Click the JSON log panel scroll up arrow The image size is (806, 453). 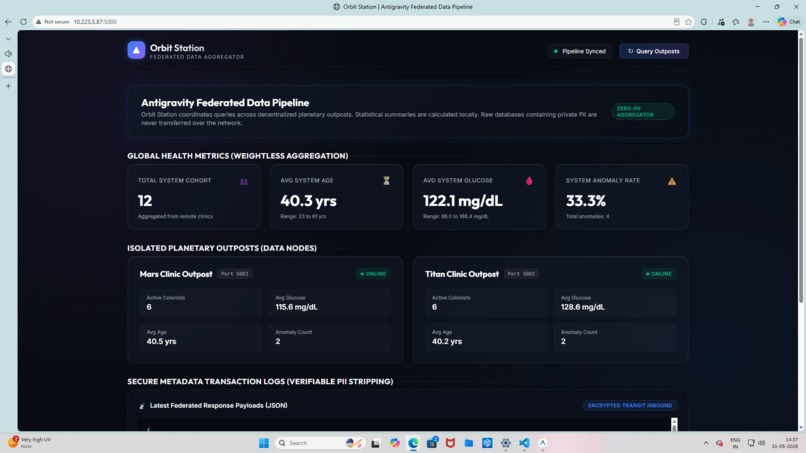(x=674, y=421)
